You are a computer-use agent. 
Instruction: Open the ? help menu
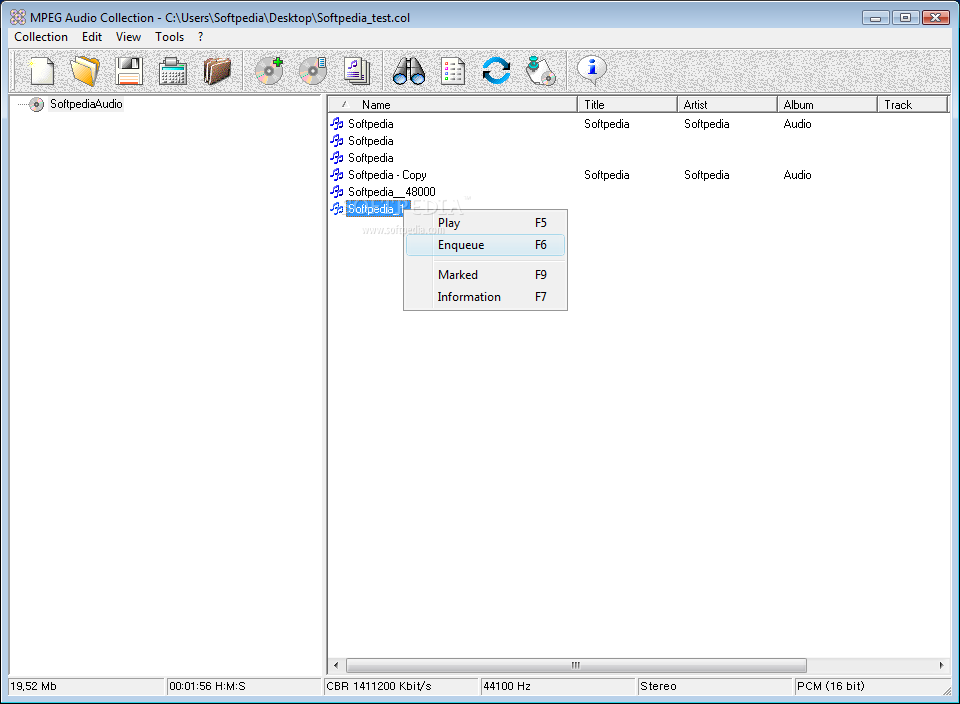coord(200,37)
